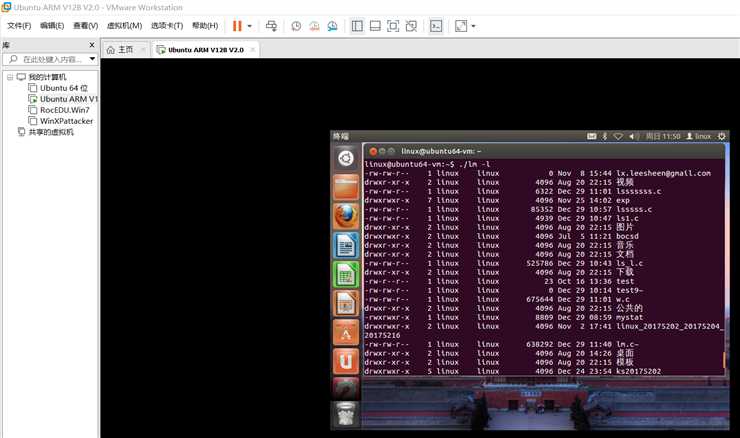The image size is (740, 438).
Task: Click lx.leesheen@gmail.com in terminal listing
Action: 663,173
